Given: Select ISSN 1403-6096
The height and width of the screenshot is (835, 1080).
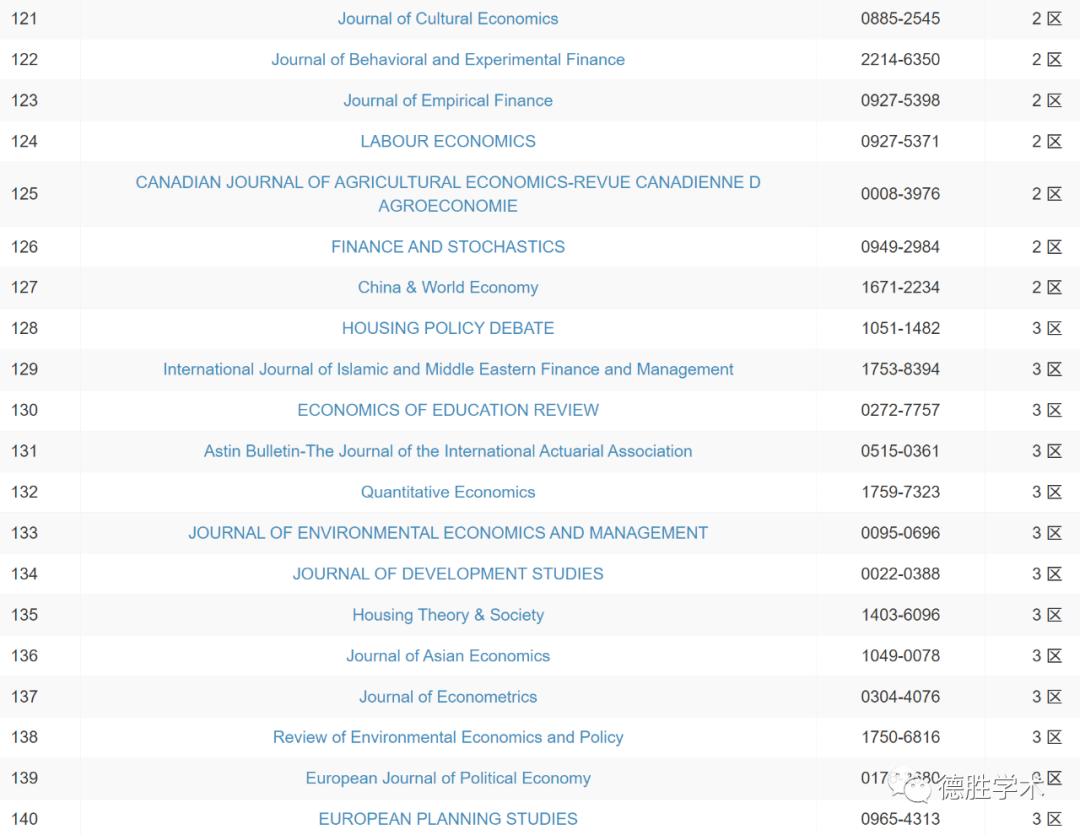Looking at the screenshot, I should click(x=900, y=615).
